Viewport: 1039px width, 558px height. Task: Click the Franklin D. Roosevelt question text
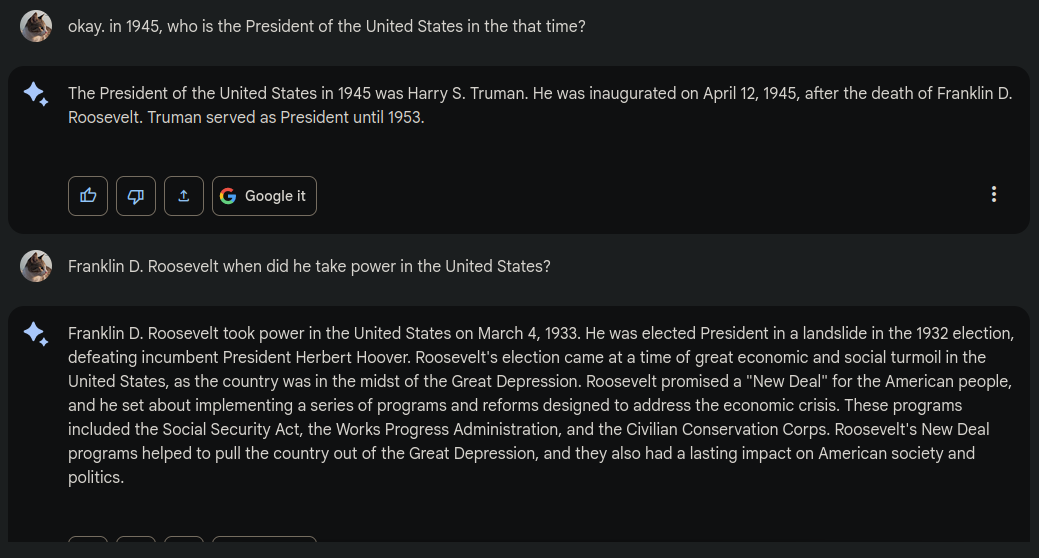309,267
